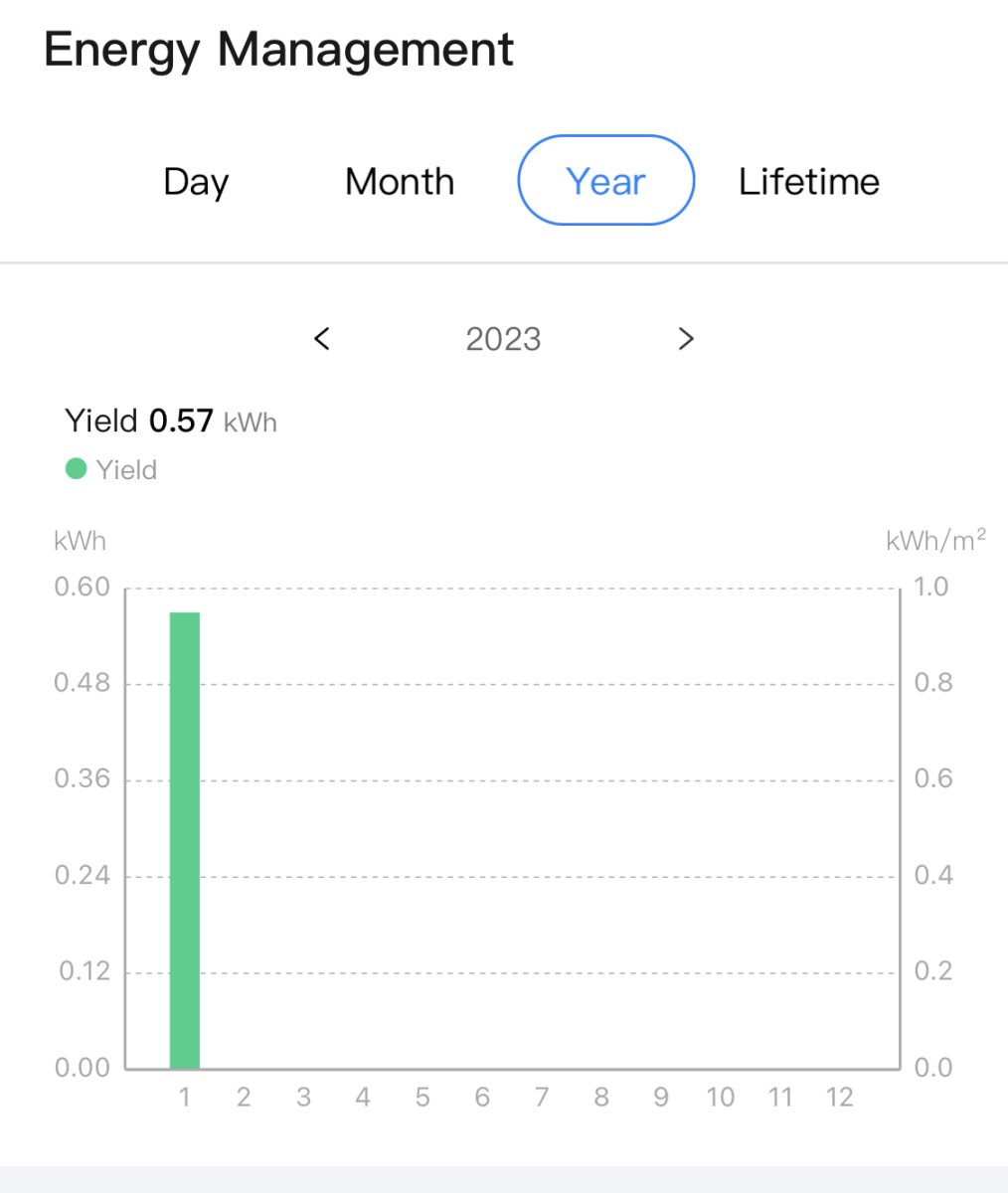Image resolution: width=1008 pixels, height=1193 pixels.
Task: Go to the previous year arrow
Action: coord(321,339)
